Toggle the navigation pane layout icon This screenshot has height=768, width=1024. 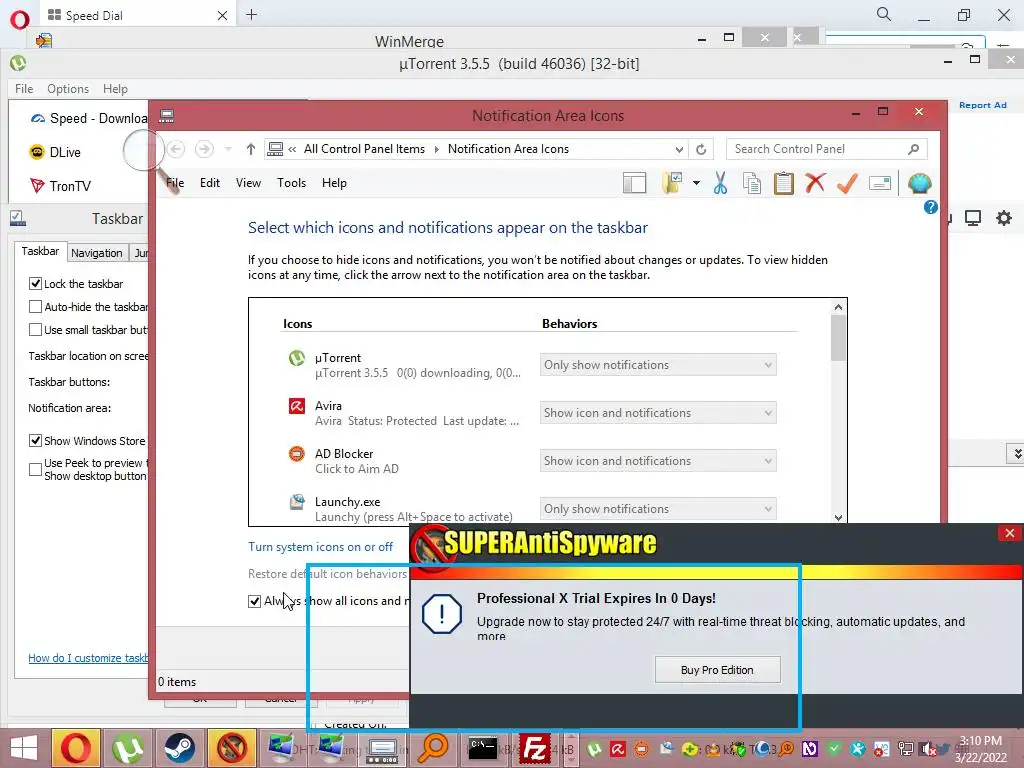point(634,184)
